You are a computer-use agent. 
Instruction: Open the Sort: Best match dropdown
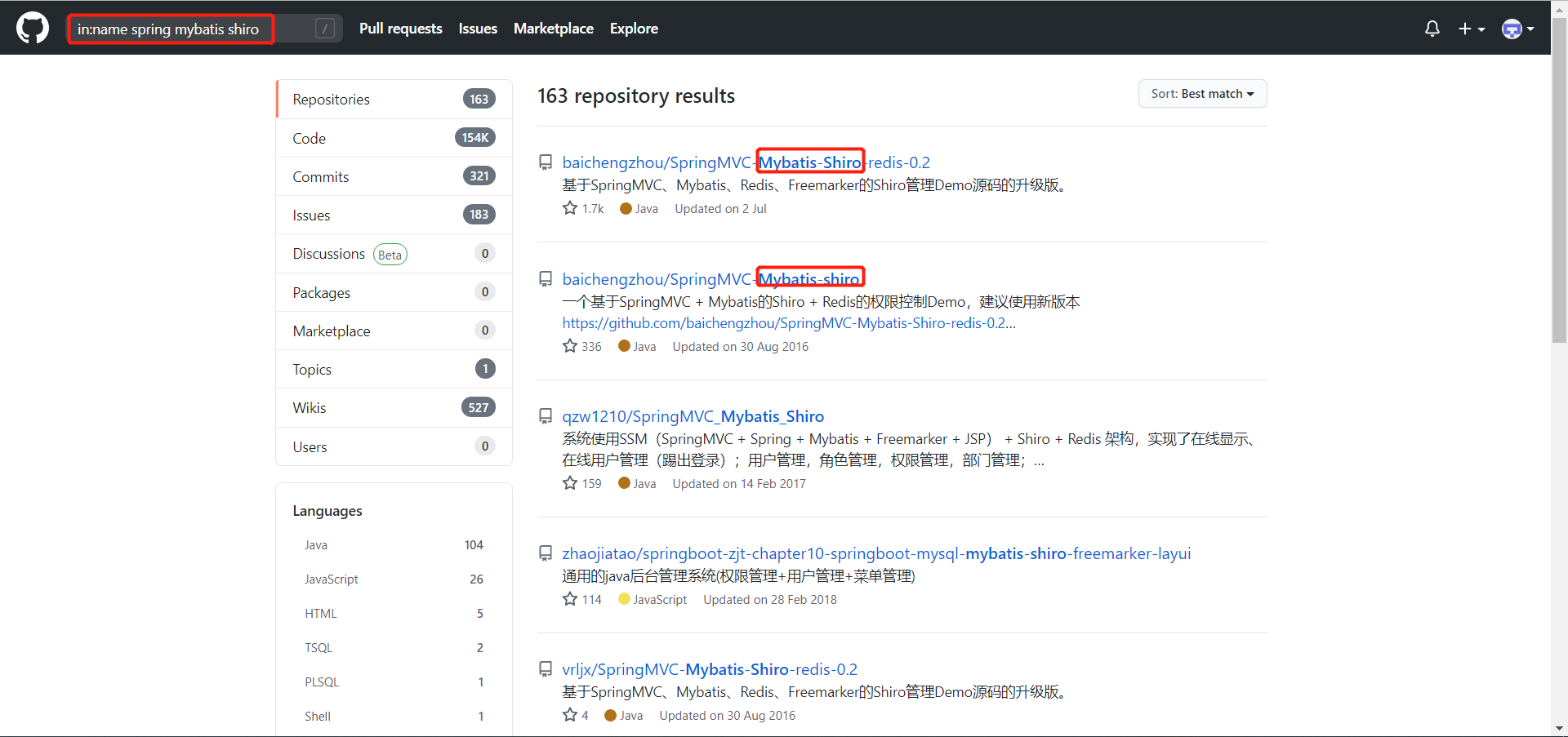(x=1202, y=94)
